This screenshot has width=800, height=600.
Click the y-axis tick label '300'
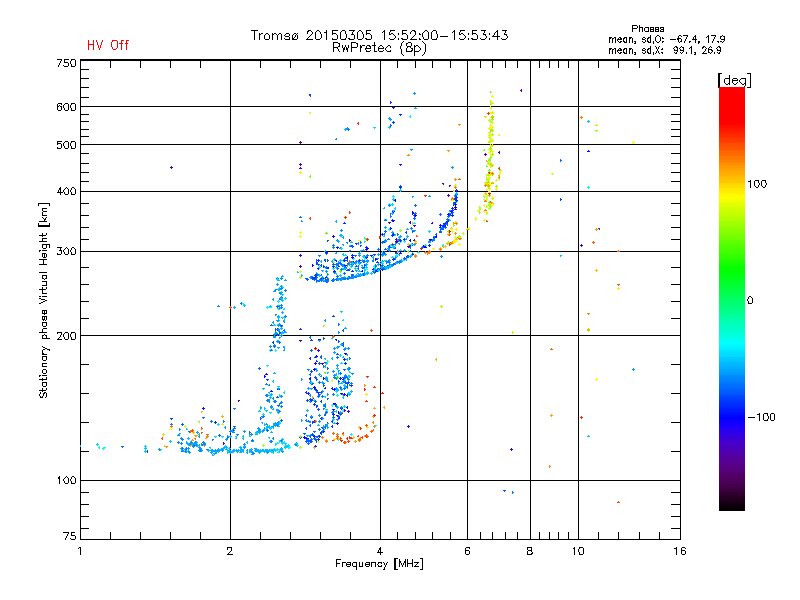pos(66,252)
